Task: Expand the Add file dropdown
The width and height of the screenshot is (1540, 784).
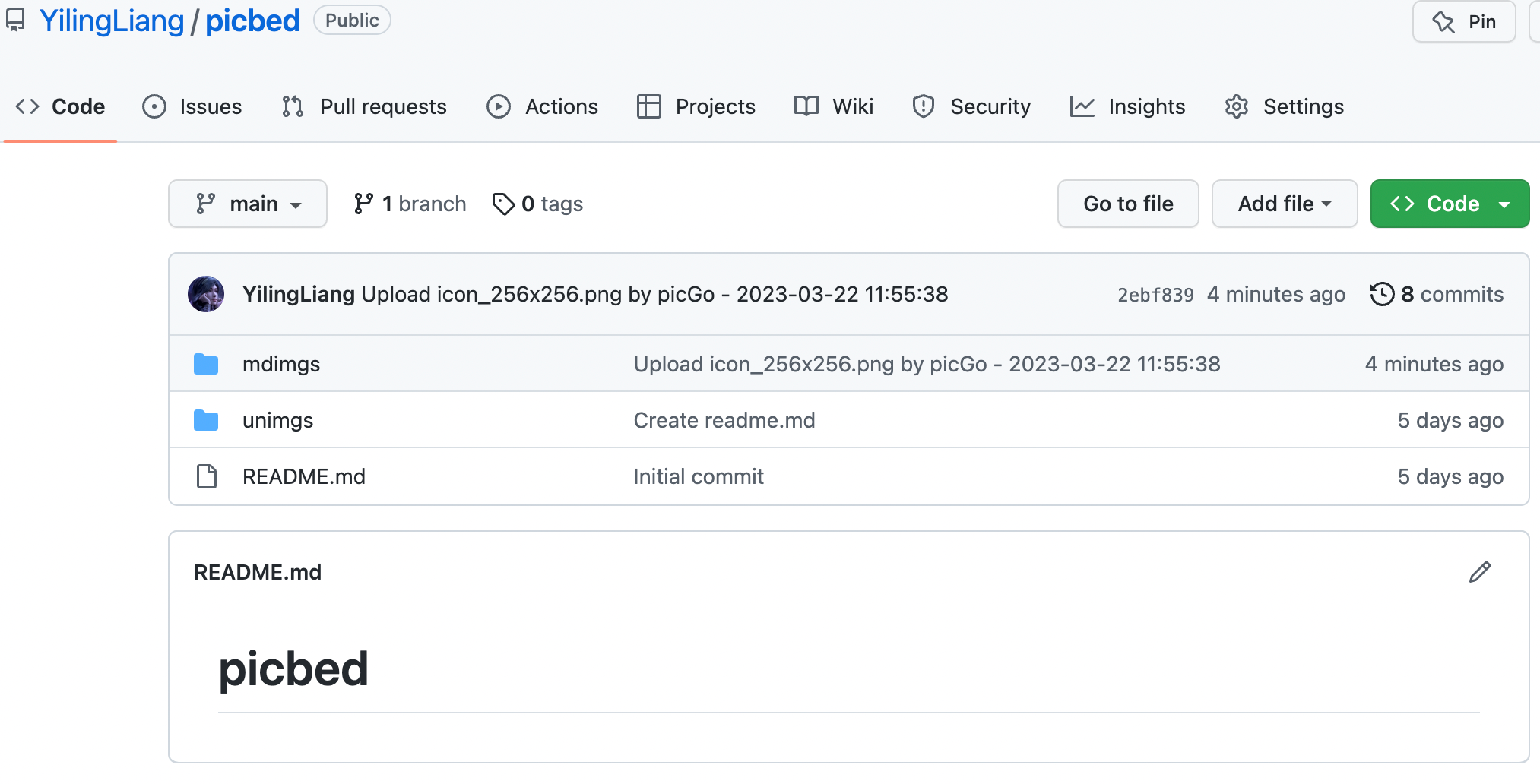Action: coord(1285,204)
